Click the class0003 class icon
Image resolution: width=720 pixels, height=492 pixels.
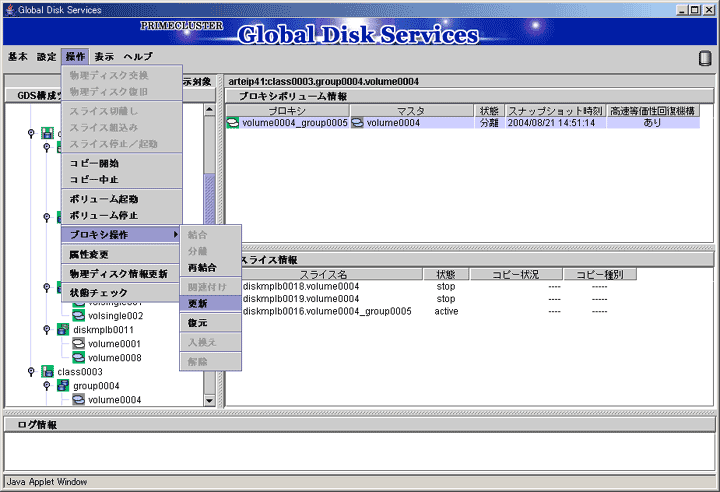tap(47, 372)
